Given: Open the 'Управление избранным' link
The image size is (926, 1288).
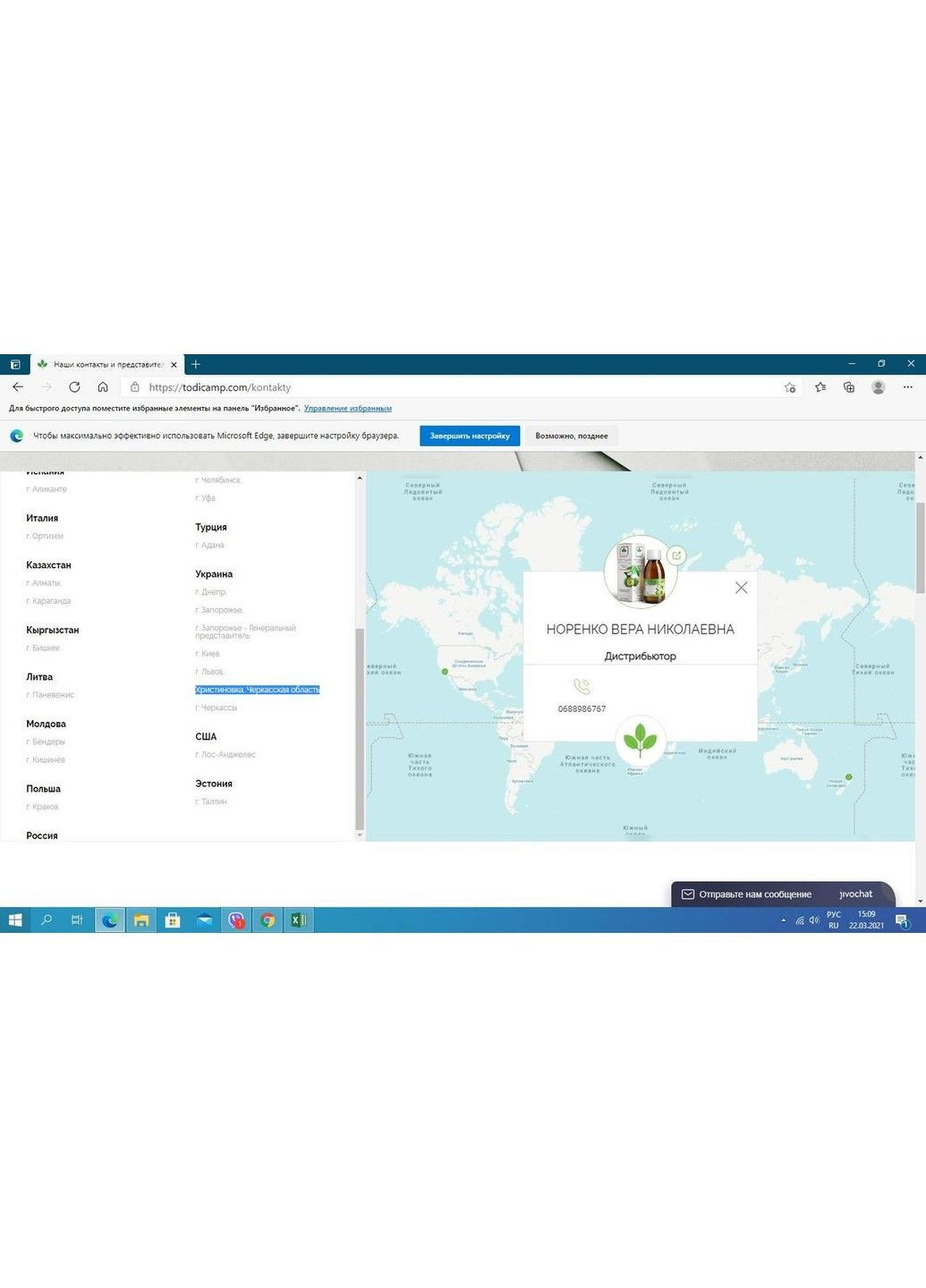Looking at the screenshot, I should click(x=348, y=409).
